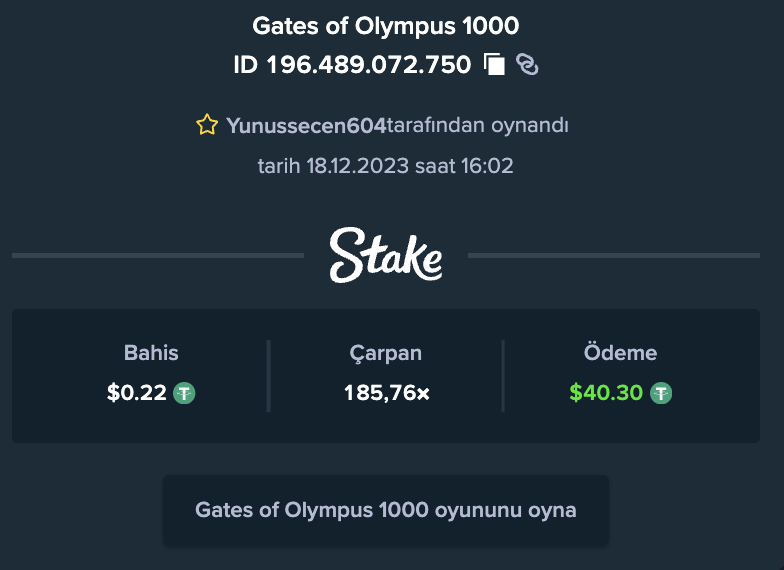Viewport: 784px width, 570px height.
Task: Click the green $40.30 payout amount
Action: [606, 393]
